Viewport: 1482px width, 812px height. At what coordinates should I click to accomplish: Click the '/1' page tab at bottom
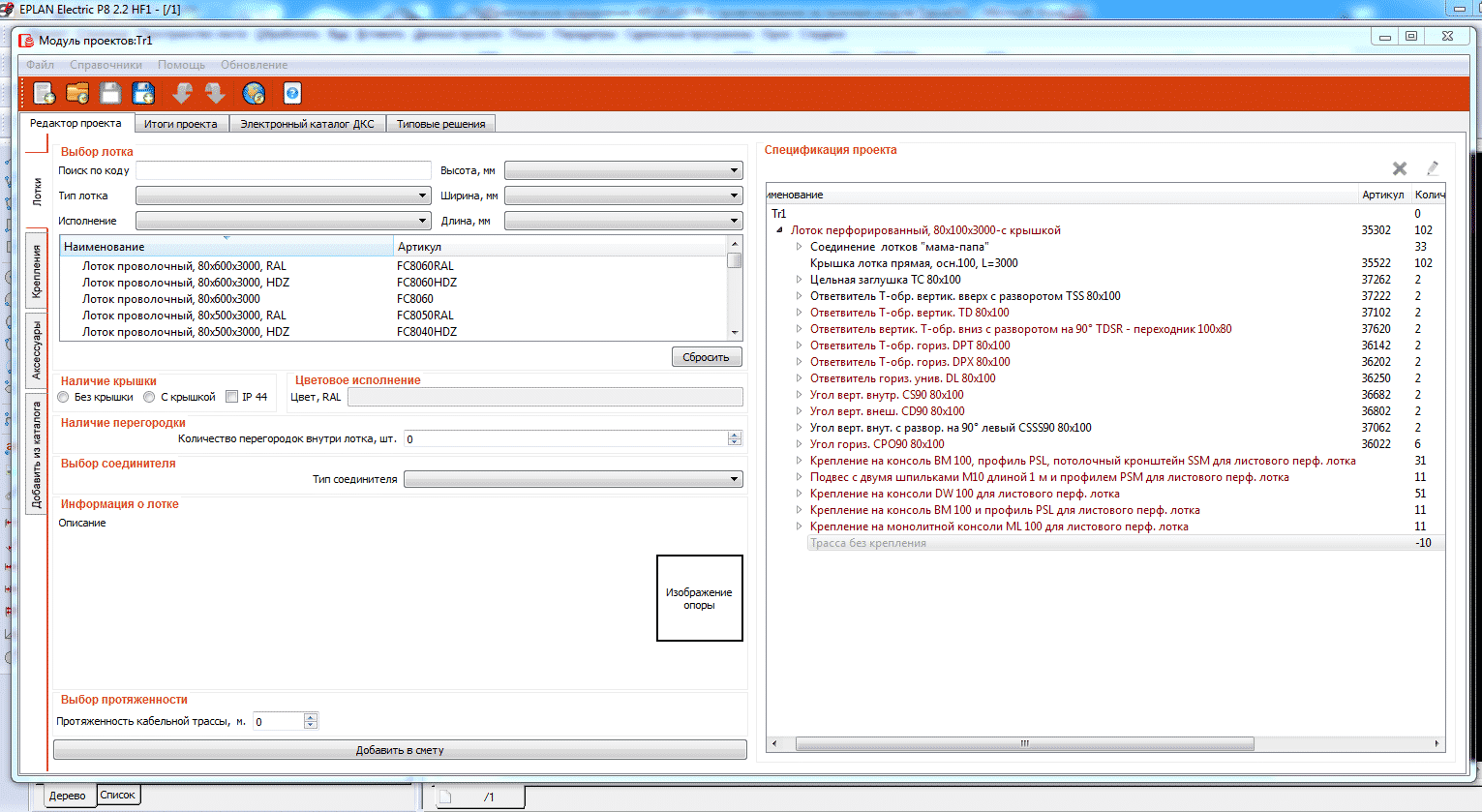coord(479,797)
